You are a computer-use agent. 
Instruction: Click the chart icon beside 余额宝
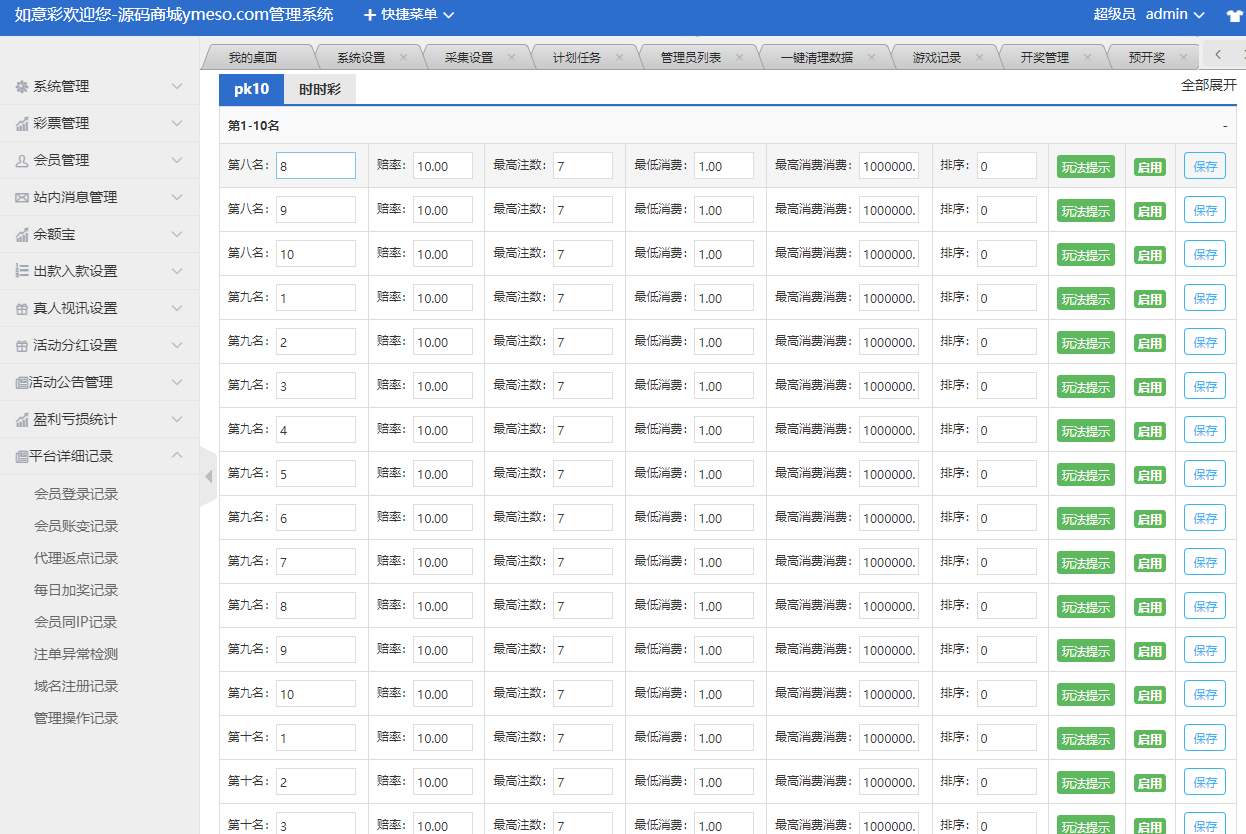(22, 235)
